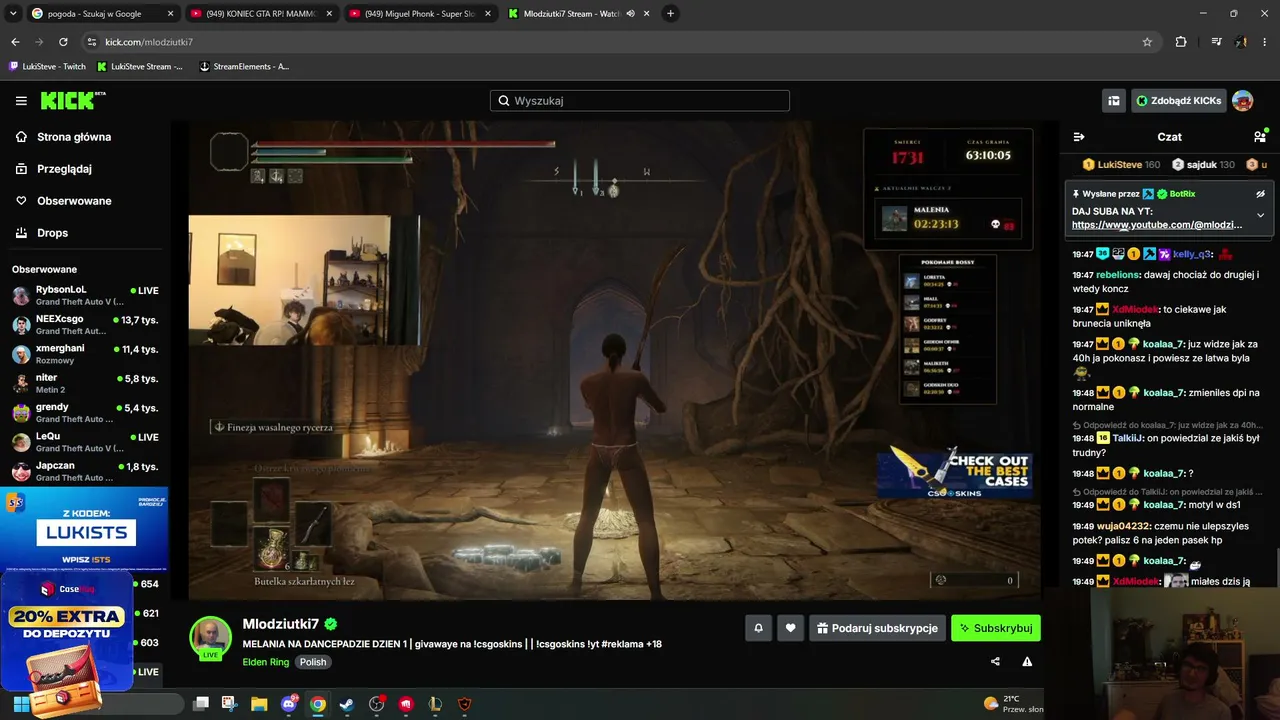Viewport: 1280px width, 720px height.
Task: Open the weather widget in the taskbar
Action: coord(1014,704)
